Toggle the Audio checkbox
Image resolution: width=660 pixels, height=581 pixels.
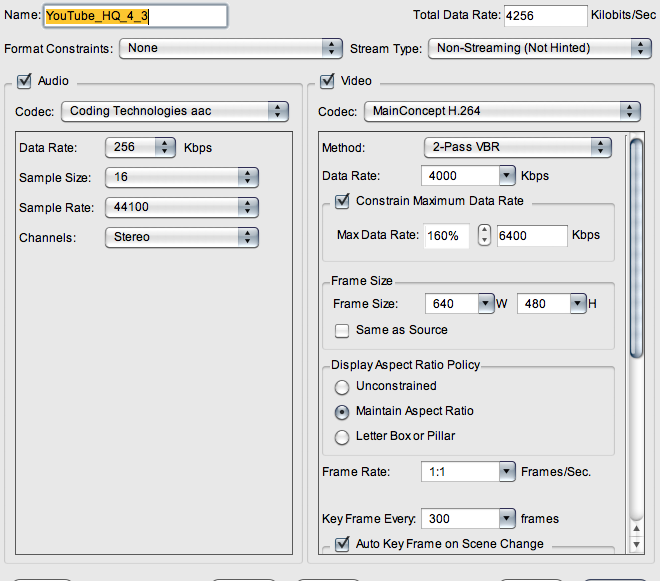click(25, 81)
